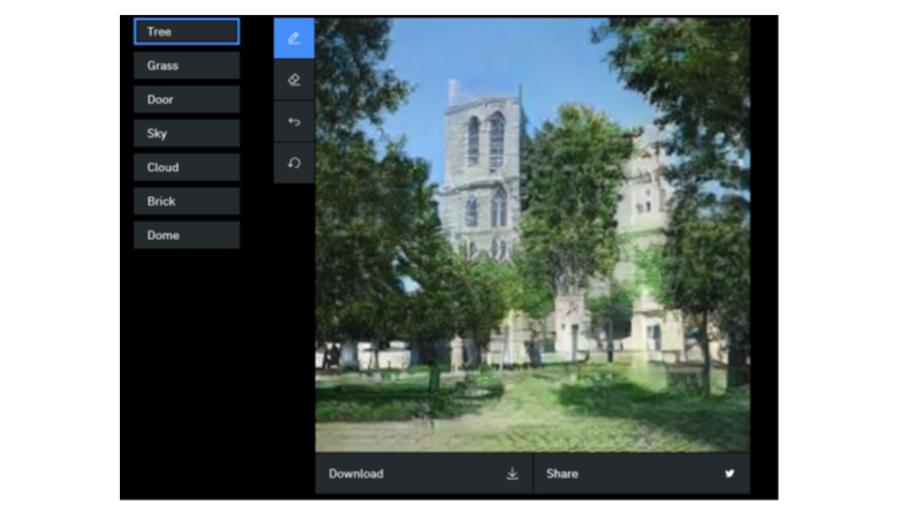The image size is (922, 519).
Task: Choose the Grass label
Action: click(x=186, y=66)
